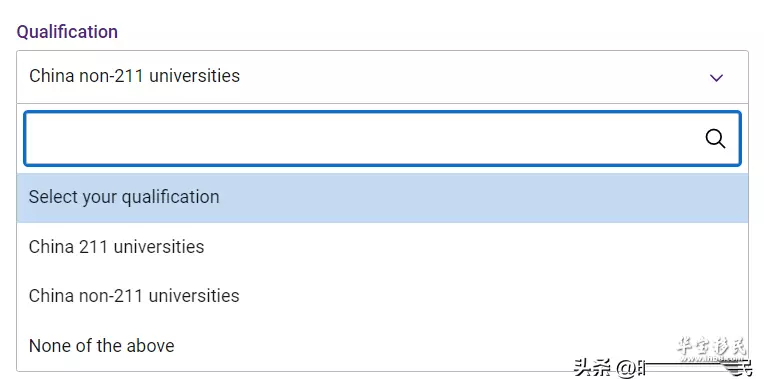Focus the blue-outlined search input field
This screenshot has width=764, height=379.
382,138
